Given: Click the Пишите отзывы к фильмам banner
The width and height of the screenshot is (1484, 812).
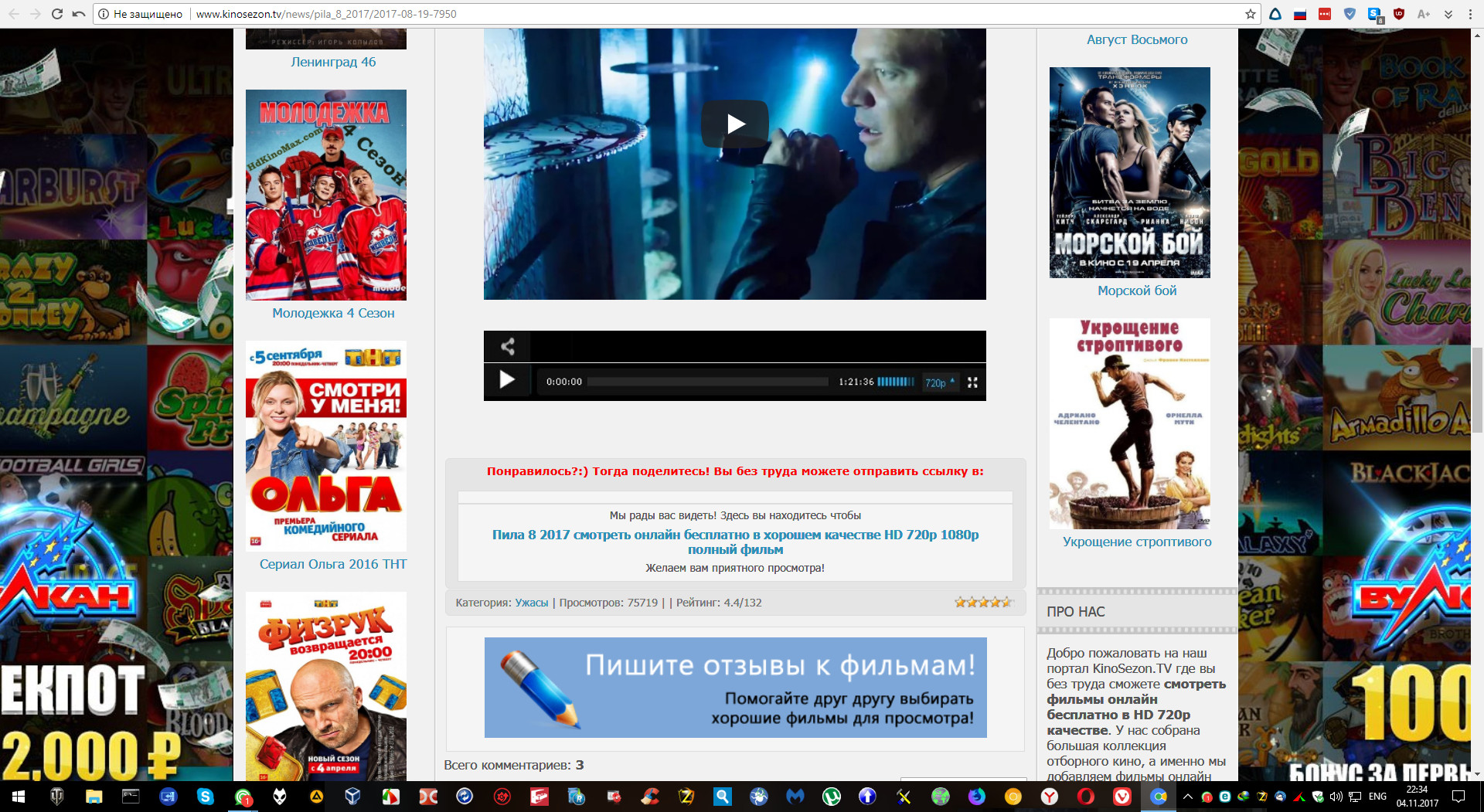Looking at the screenshot, I should pyautogui.click(x=735, y=688).
